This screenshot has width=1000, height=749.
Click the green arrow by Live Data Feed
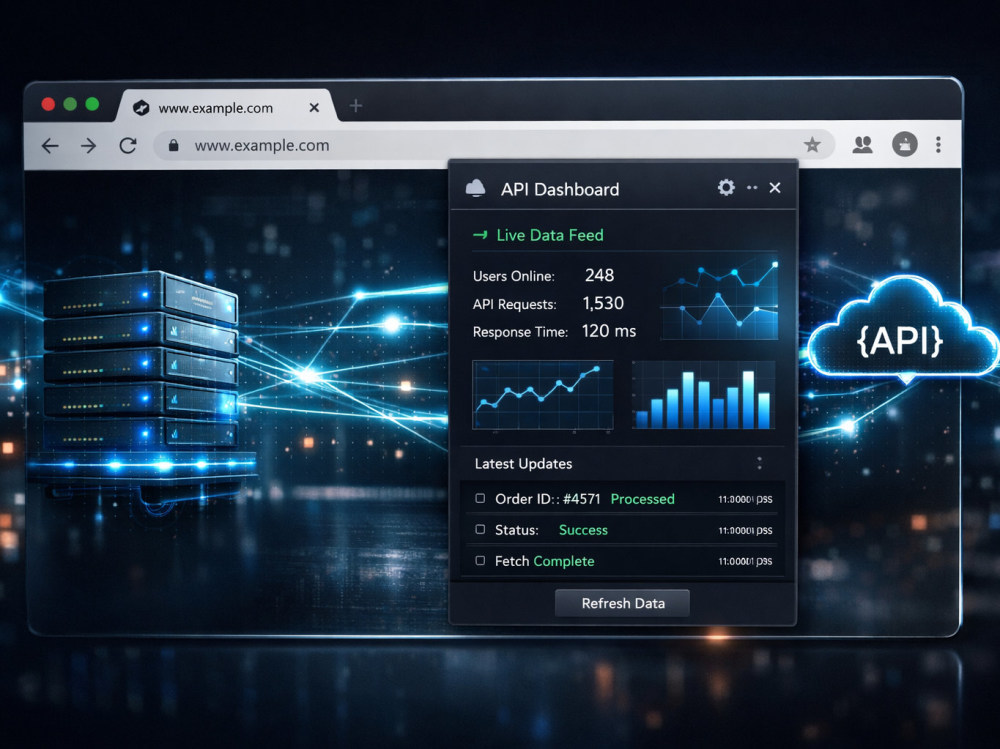(480, 235)
